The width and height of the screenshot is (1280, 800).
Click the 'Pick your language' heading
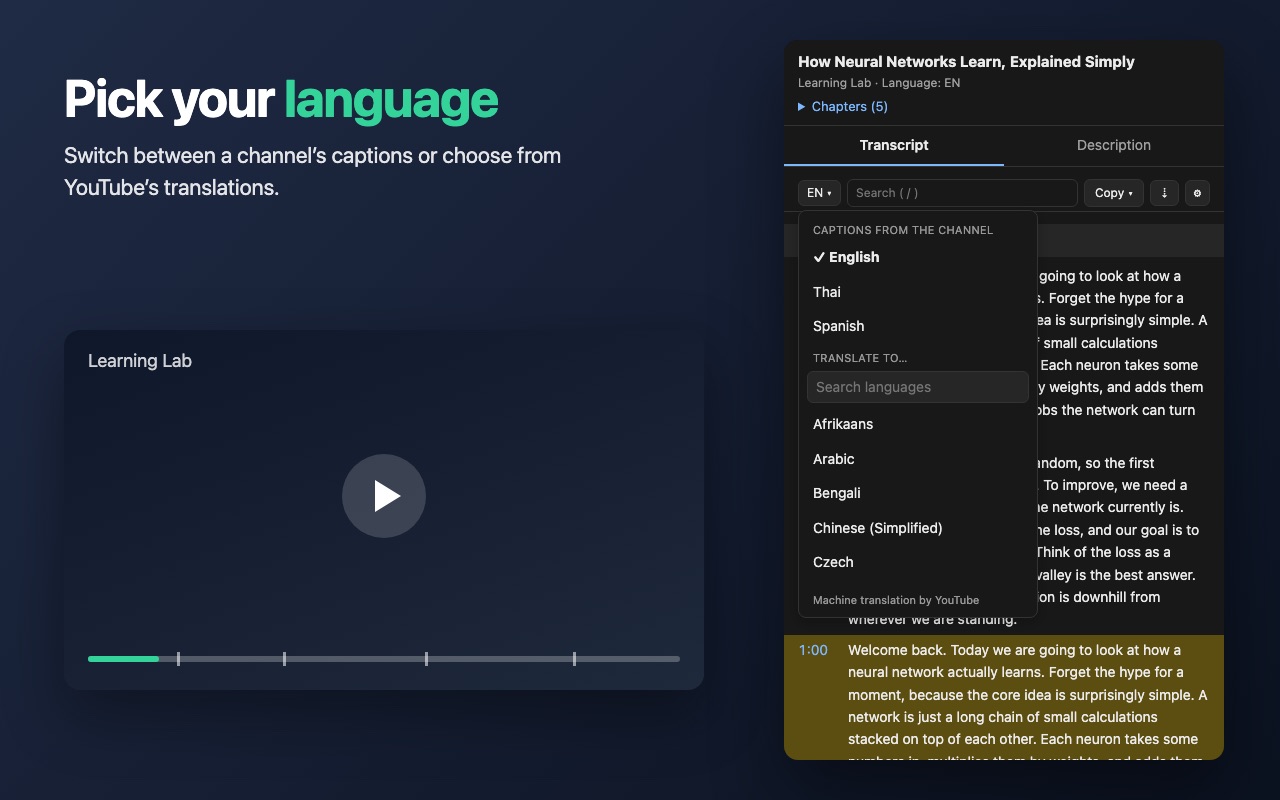click(281, 99)
